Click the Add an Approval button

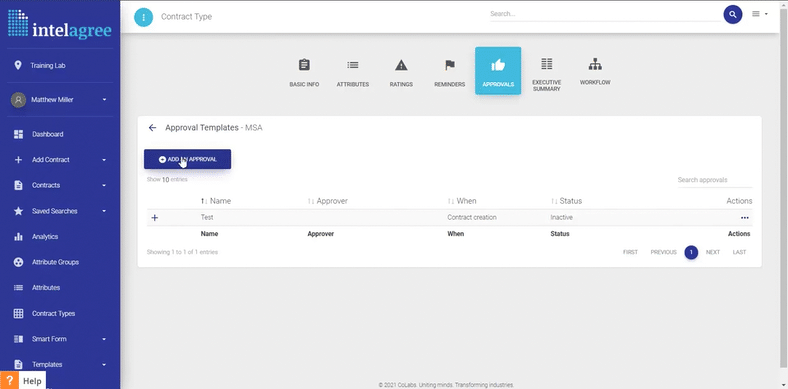coord(187,159)
